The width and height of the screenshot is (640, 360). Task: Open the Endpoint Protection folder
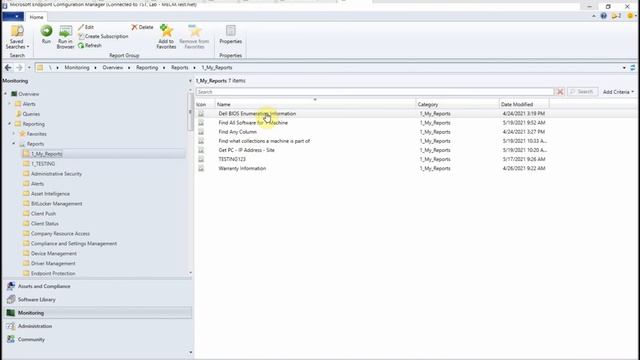(x=53, y=273)
